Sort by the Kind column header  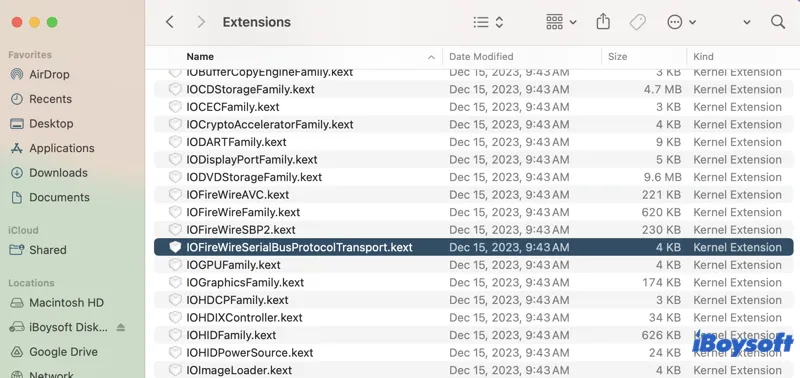pyautogui.click(x=703, y=57)
